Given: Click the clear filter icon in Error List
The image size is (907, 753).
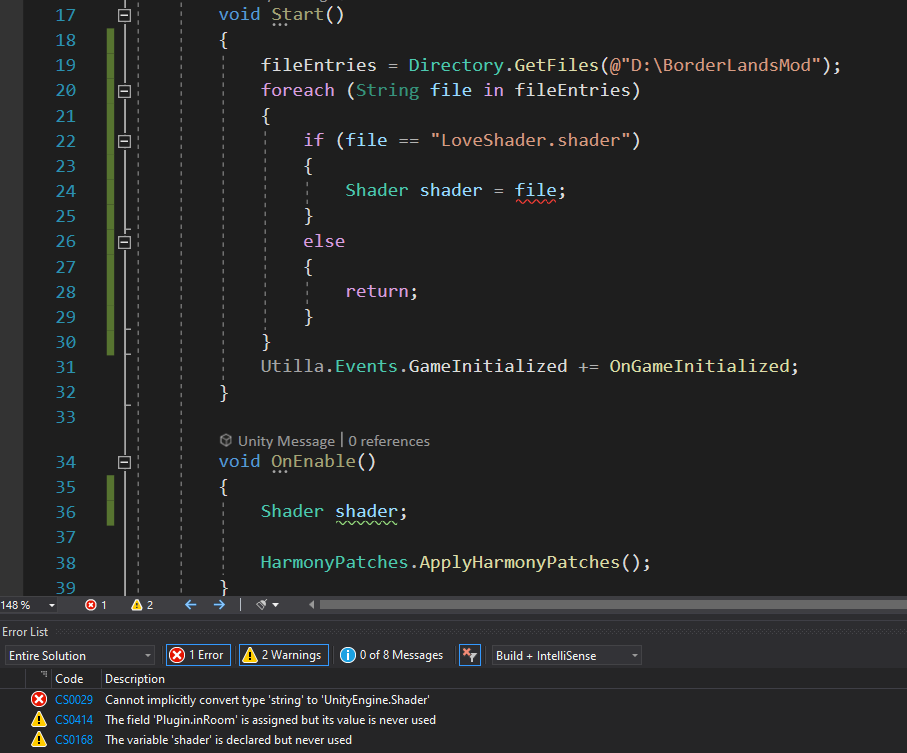Looking at the screenshot, I should [x=470, y=655].
